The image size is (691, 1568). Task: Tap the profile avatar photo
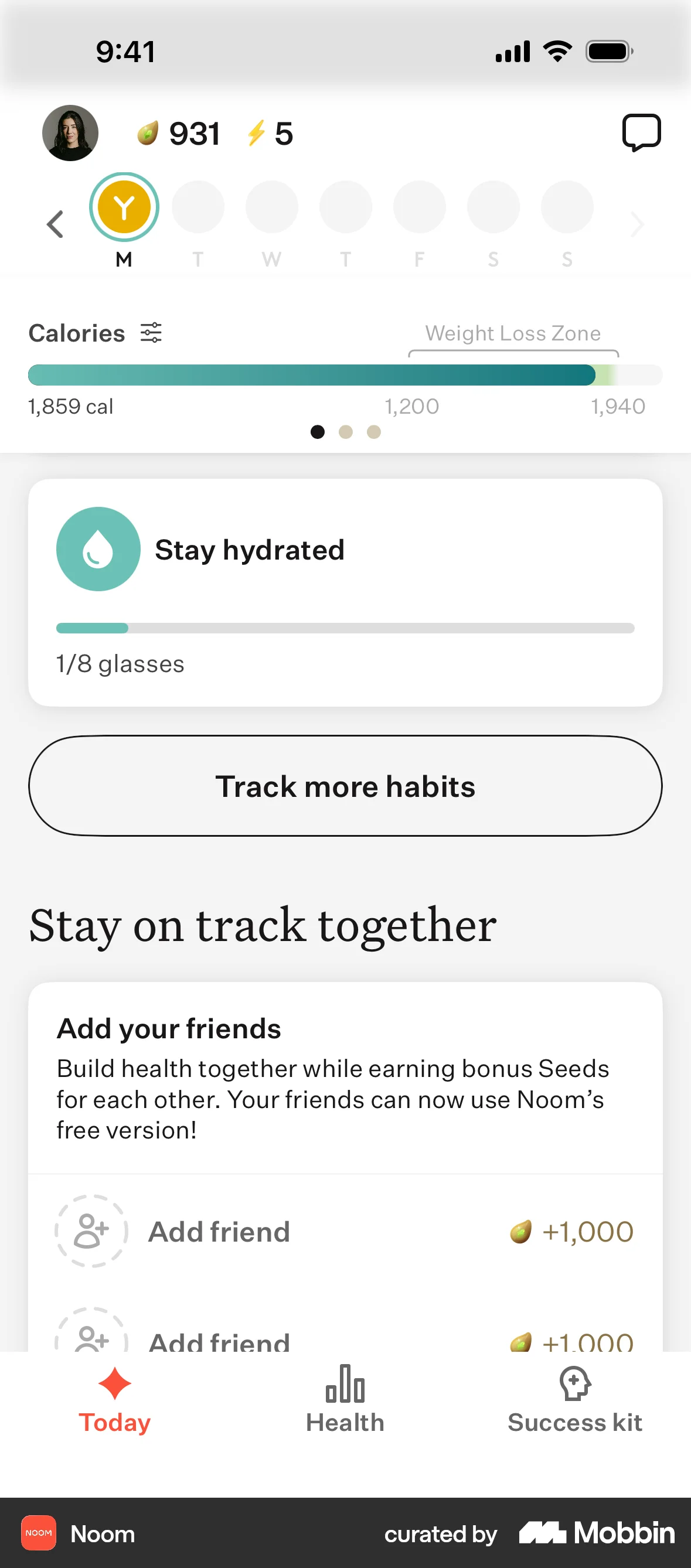[x=70, y=132]
